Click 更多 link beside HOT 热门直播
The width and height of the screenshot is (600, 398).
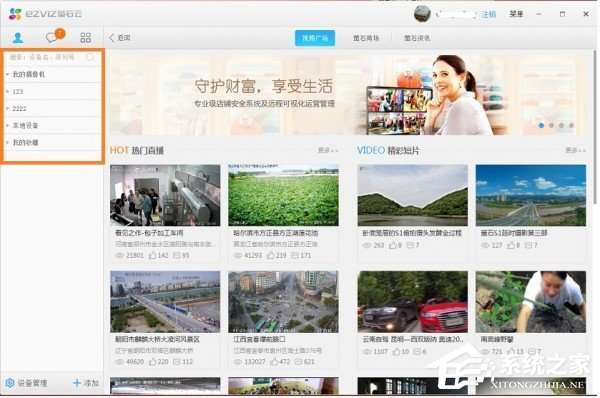[x=328, y=150]
